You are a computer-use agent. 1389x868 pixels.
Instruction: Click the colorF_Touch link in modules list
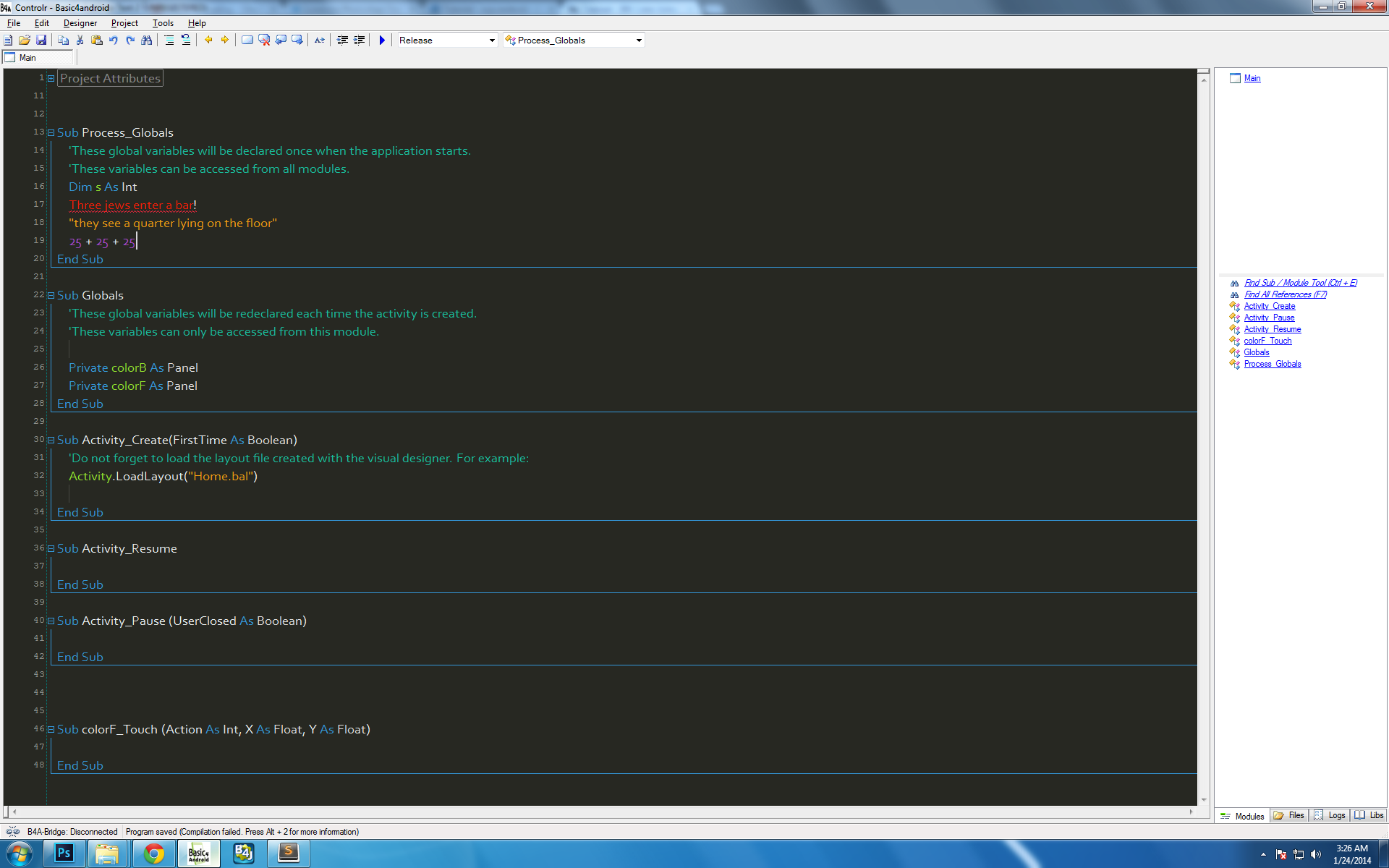[1267, 341]
